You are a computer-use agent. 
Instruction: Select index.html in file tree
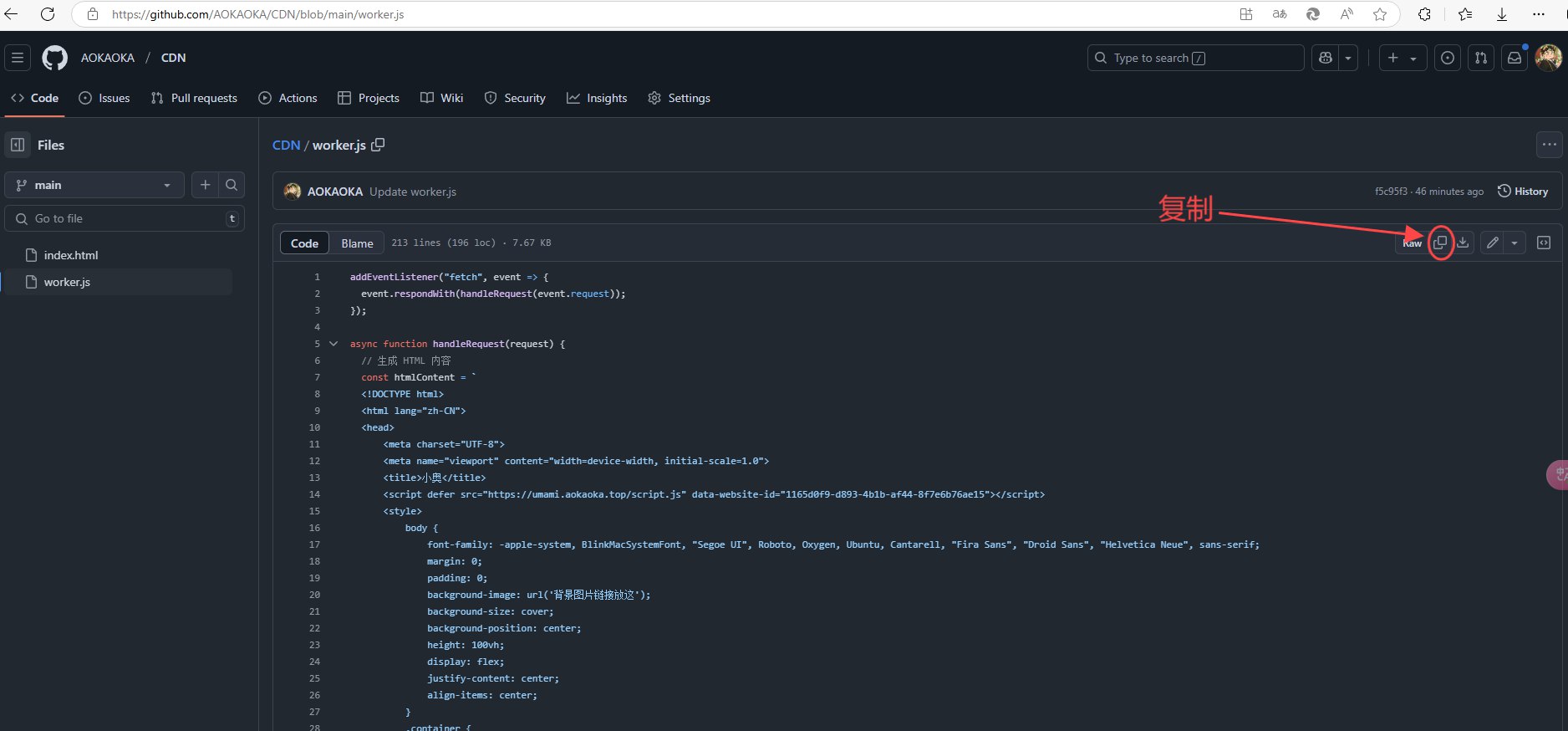(71, 255)
